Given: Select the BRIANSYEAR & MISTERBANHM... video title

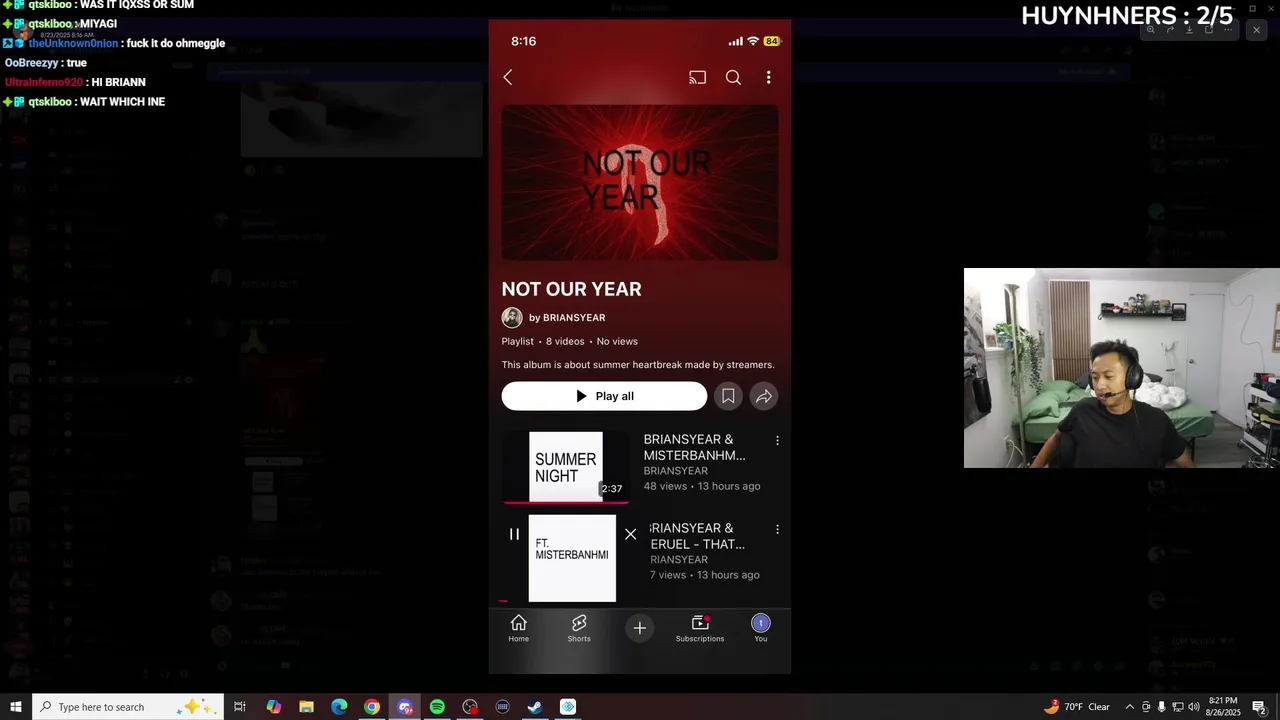Looking at the screenshot, I should (694, 447).
